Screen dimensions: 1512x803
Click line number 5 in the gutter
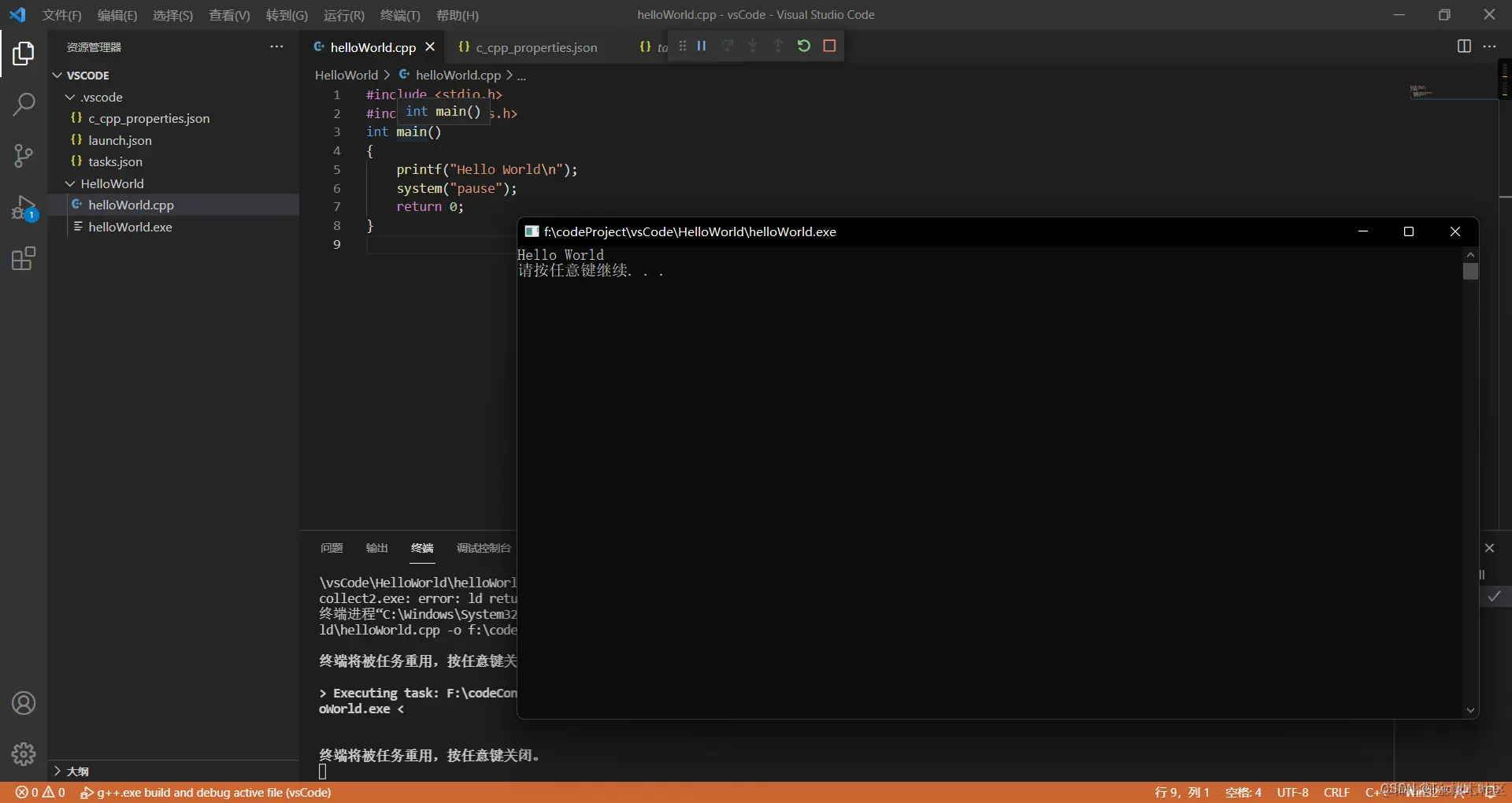[x=337, y=169]
